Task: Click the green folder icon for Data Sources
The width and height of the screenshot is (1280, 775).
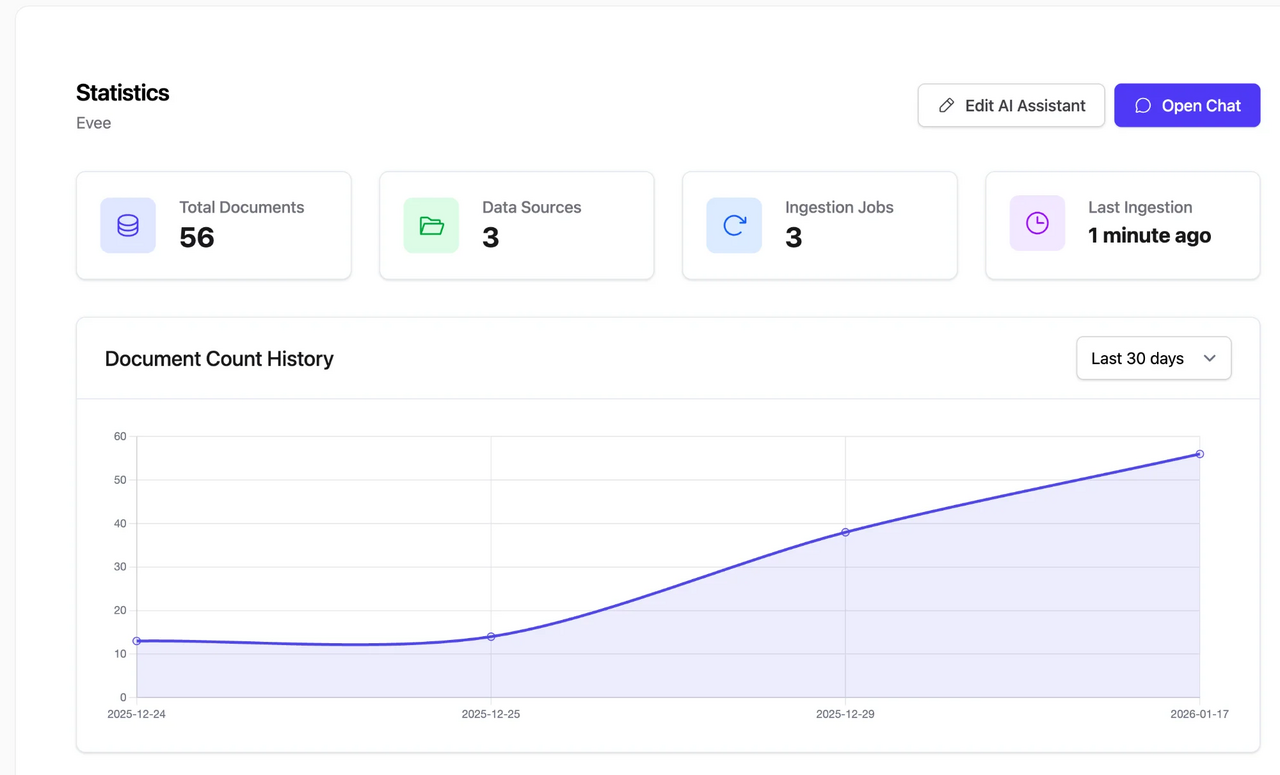Action: click(431, 225)
